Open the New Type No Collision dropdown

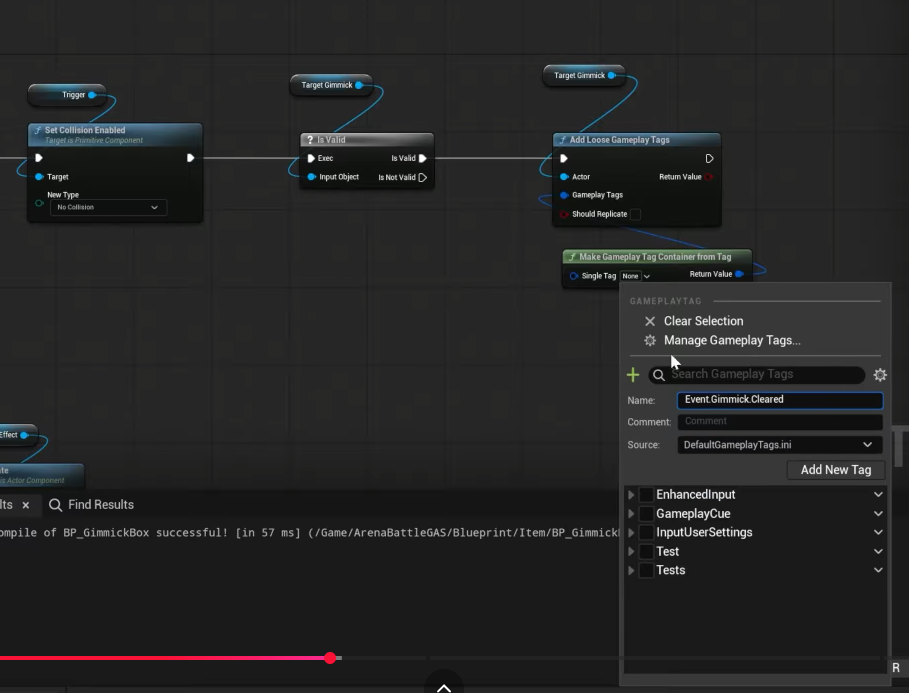(x=108, y=207)
